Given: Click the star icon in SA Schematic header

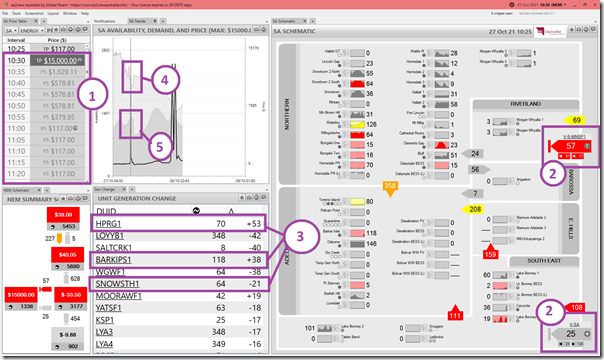Looking at the screenshot, I should click(x=572, y=30).
